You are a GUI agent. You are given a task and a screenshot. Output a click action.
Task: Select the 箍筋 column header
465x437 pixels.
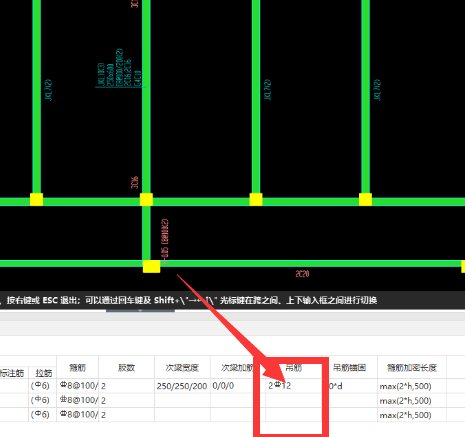point(77,367)
